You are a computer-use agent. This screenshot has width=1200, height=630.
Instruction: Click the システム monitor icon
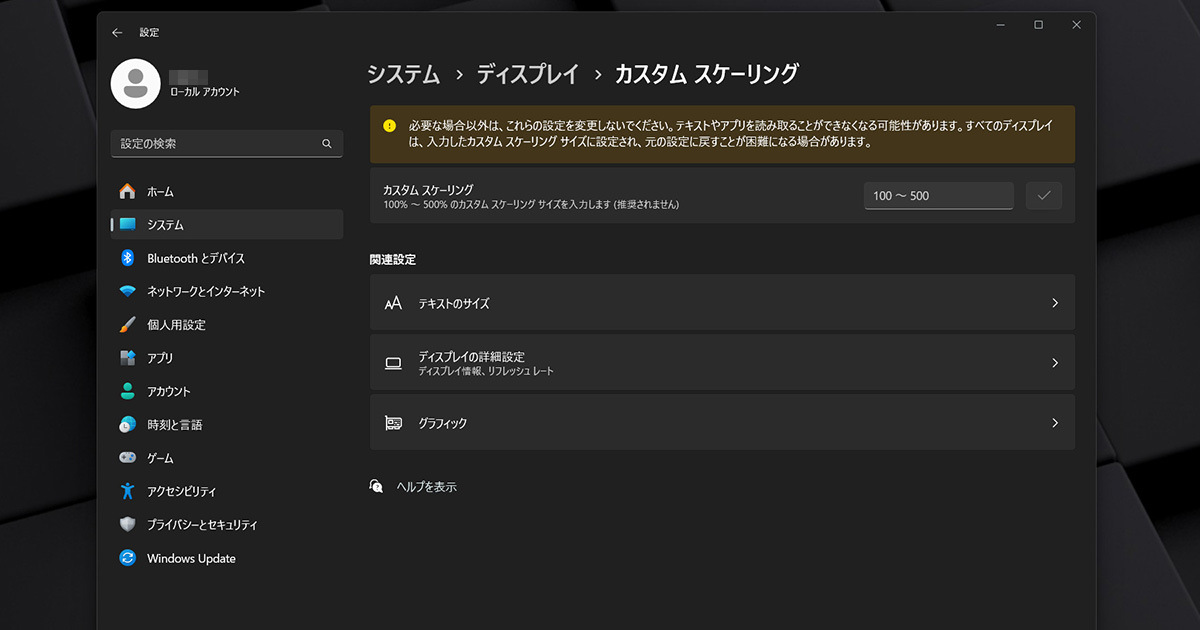[127, 225]
